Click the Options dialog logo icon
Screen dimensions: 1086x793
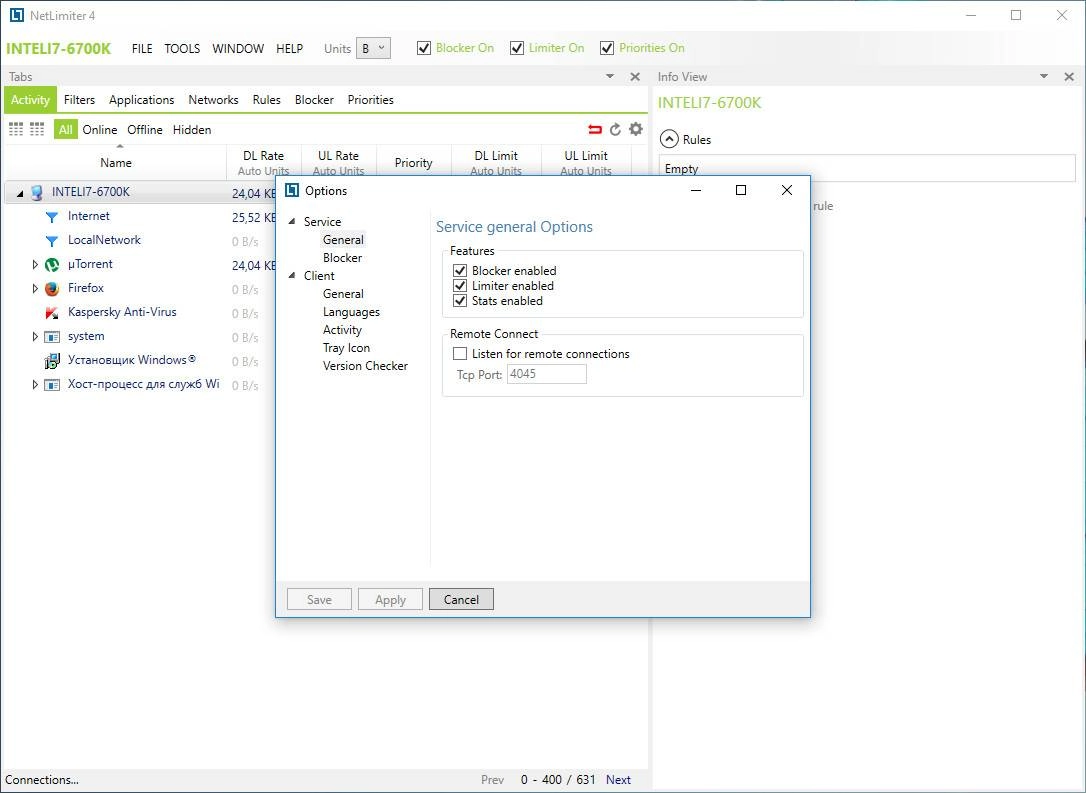292,190
